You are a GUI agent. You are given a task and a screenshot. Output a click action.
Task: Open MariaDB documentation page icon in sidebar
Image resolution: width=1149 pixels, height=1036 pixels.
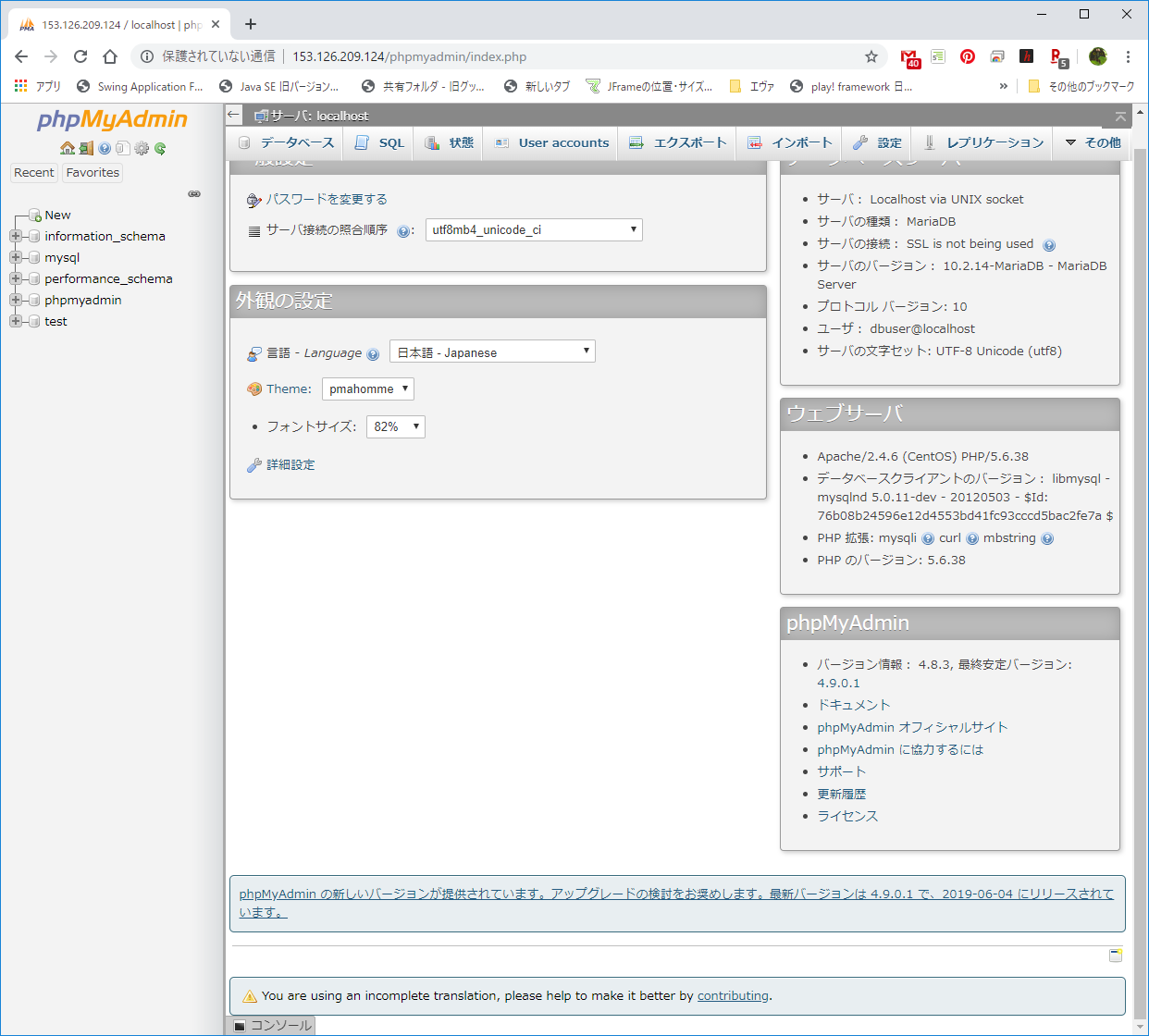pos(122,148)
